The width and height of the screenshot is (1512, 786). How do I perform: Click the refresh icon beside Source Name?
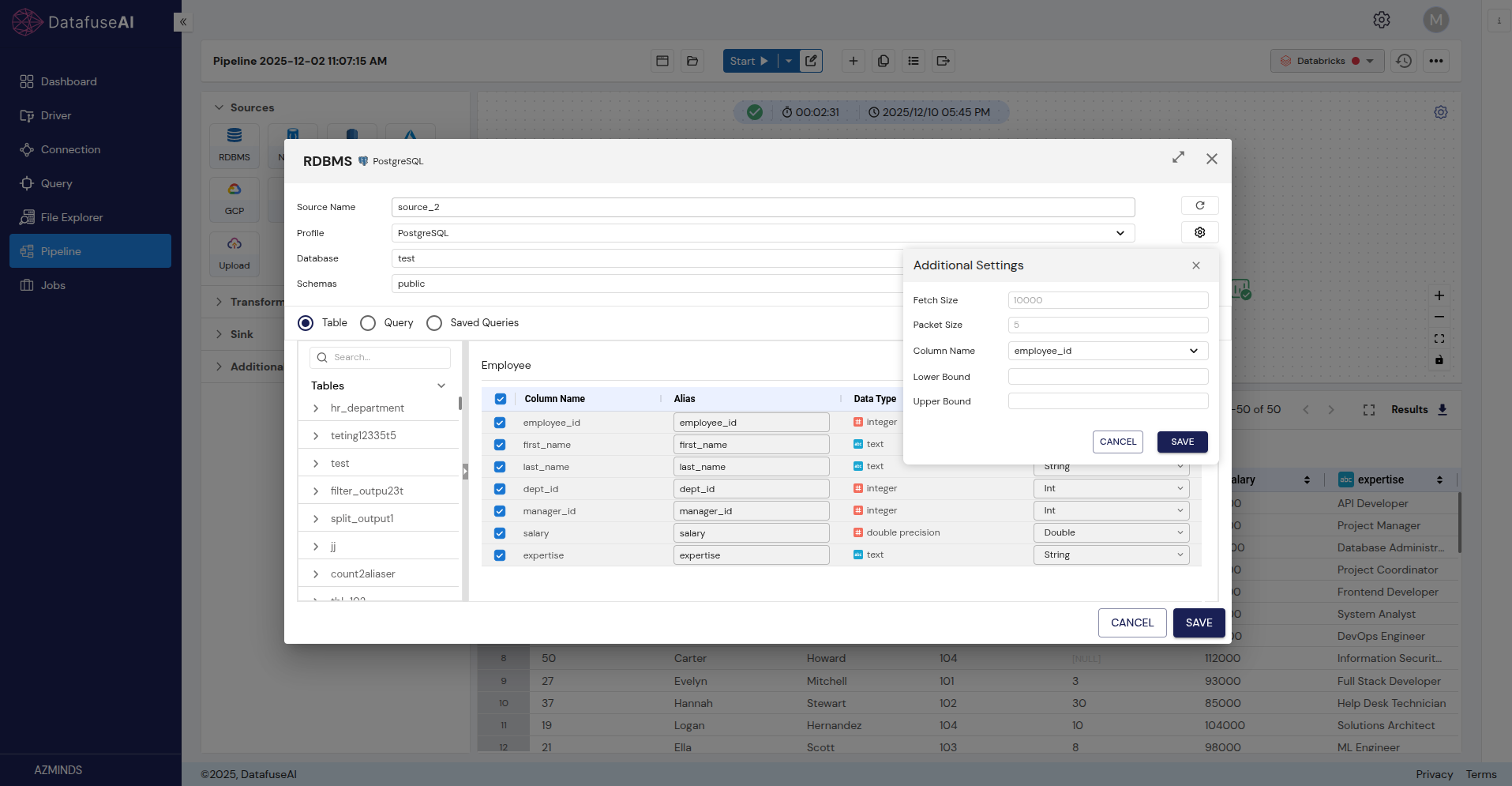pos(1199,205)
